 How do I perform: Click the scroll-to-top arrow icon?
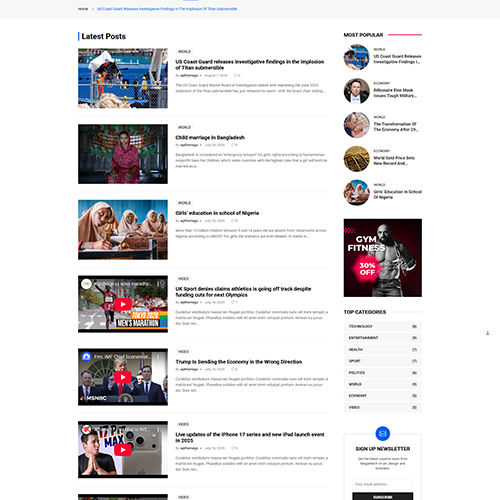487,333
